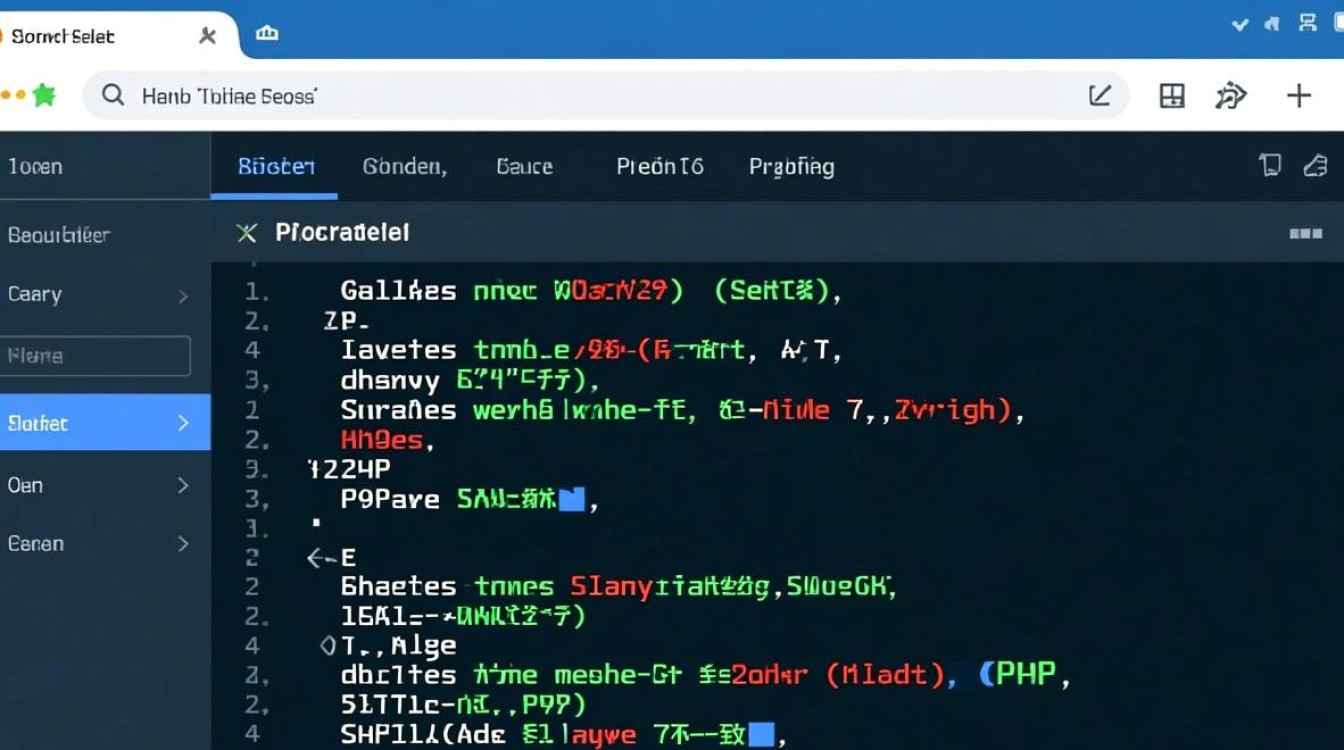Click the print icon at panel top right
The image size is (1344, 750).
pos(1315,166)
